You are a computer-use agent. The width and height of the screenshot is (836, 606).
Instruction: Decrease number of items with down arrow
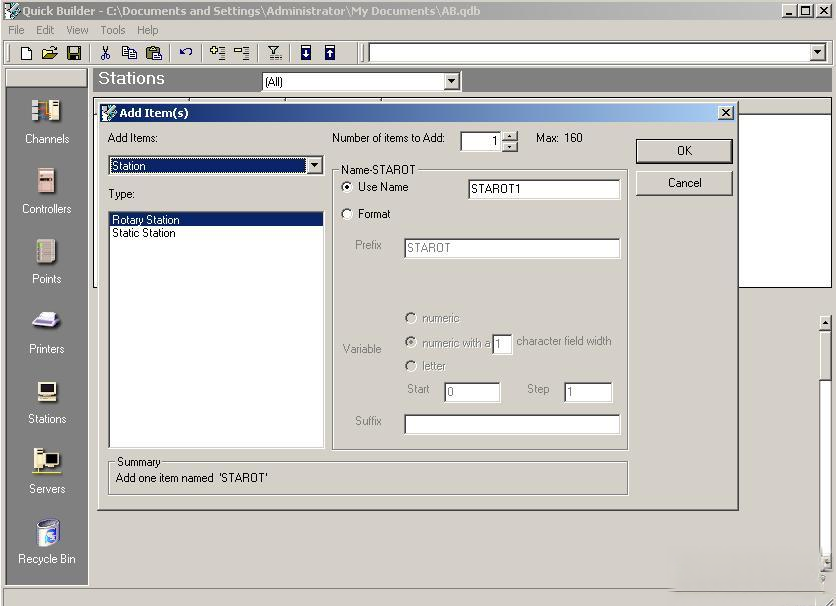(x=510, y=147)
